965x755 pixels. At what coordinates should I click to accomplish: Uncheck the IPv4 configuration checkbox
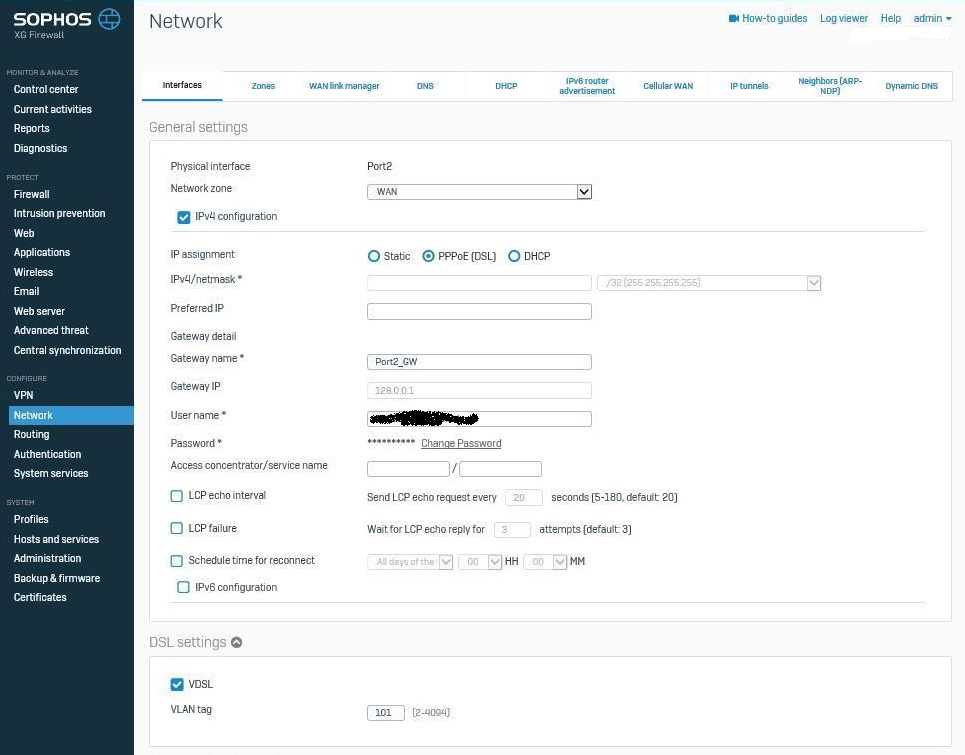pyautogui.click(x=184, y=217)
